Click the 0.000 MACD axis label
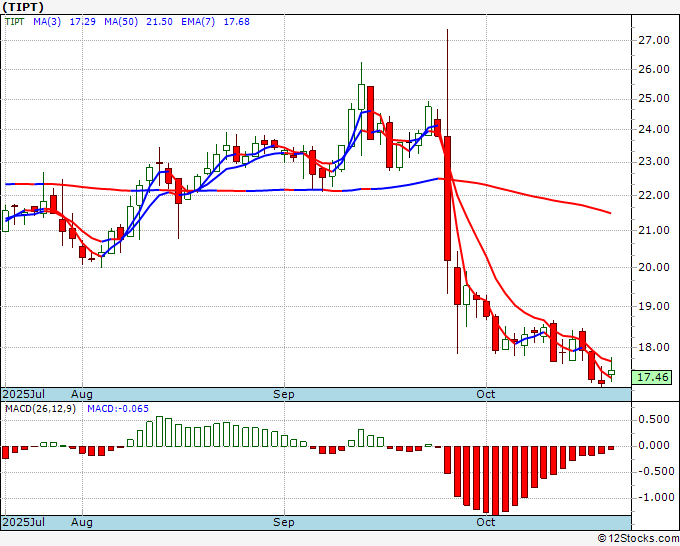Viewport: 680px width, 546px height. pos(654,445)
